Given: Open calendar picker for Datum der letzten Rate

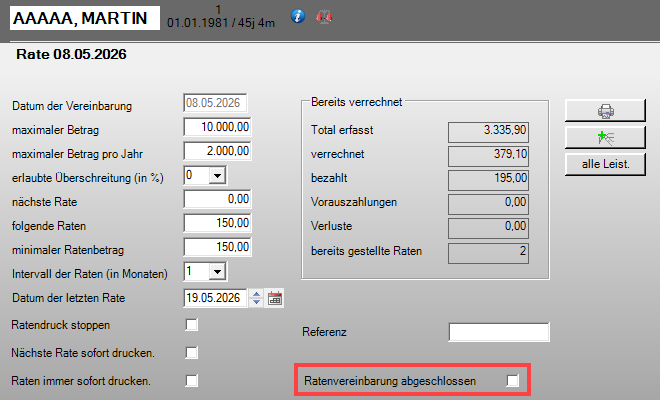Looking at the screenshot, I should click(x=275, y=298).
